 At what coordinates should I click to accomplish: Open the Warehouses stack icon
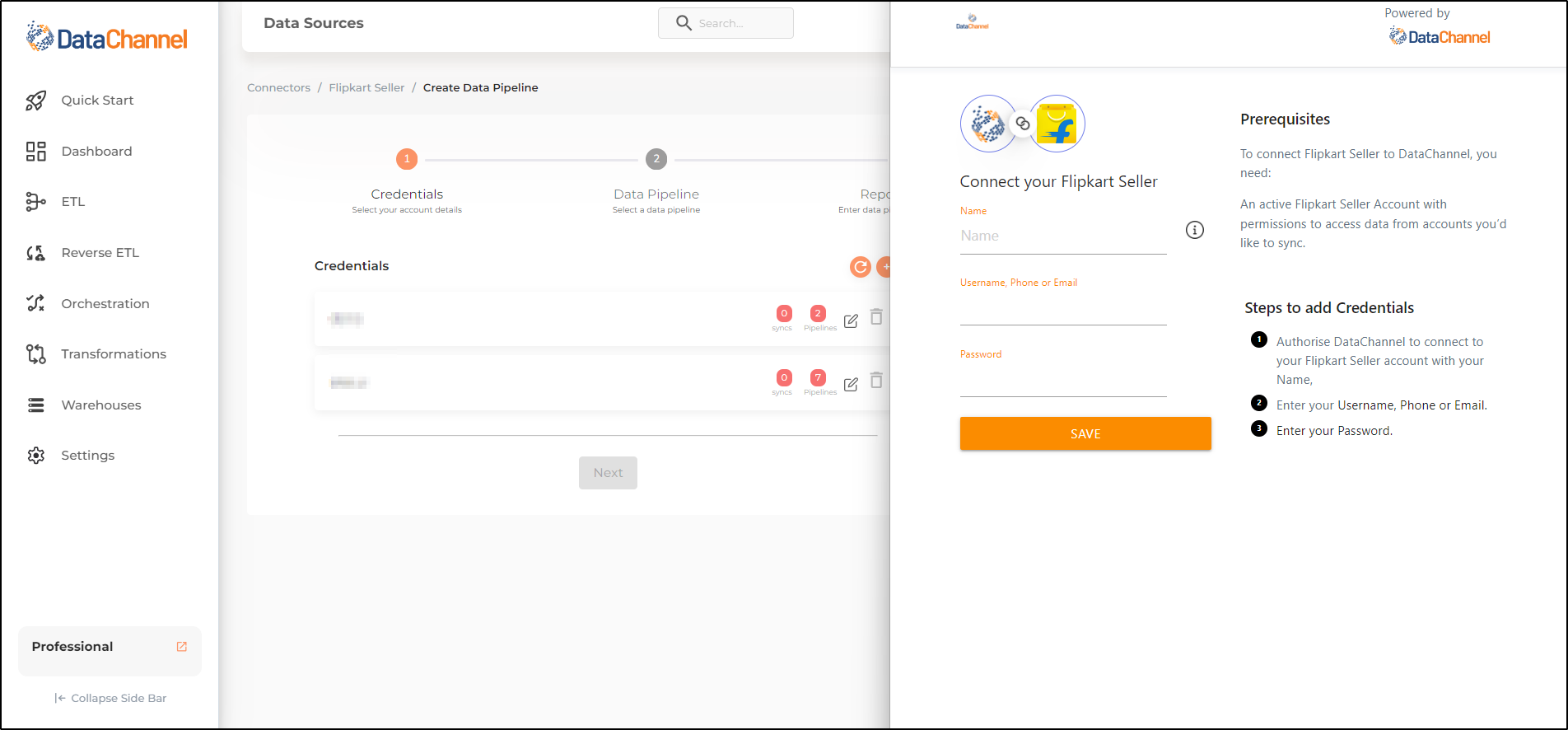tap(35, 405)
